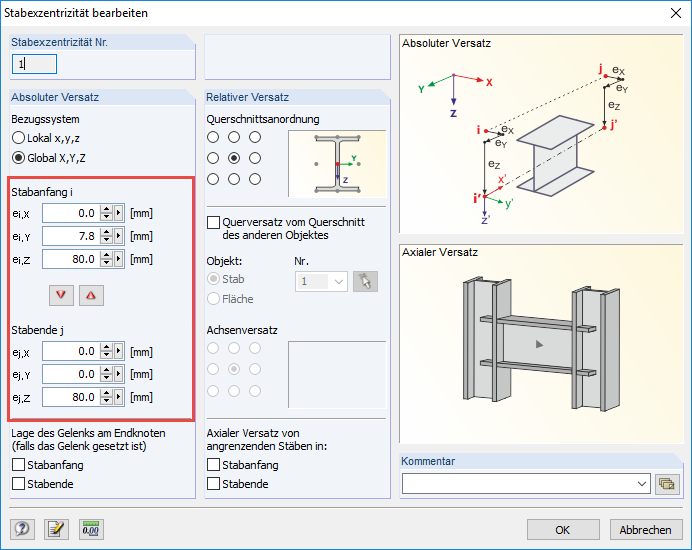Image resolution: width=692 pixels, height=550 pixels.
Task: Expand options arrow for ej,Y field
Action: [x=118, y=374]
